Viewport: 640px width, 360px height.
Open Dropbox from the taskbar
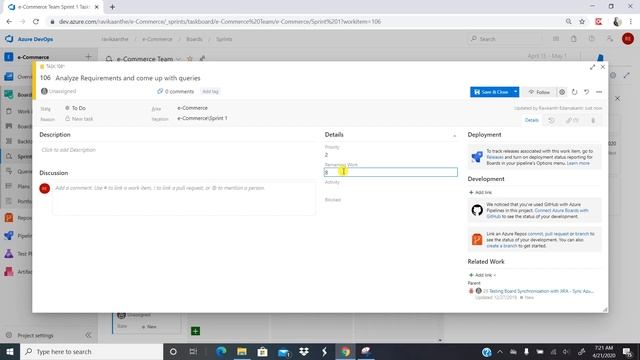(304, 351)
